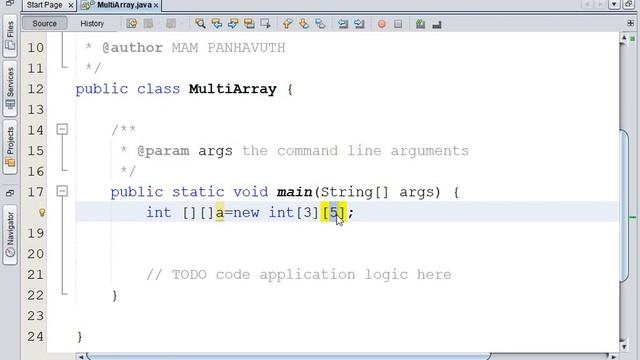640x360 pixels.
Task: Click the method name main
Action: click(x=294, y=192)
